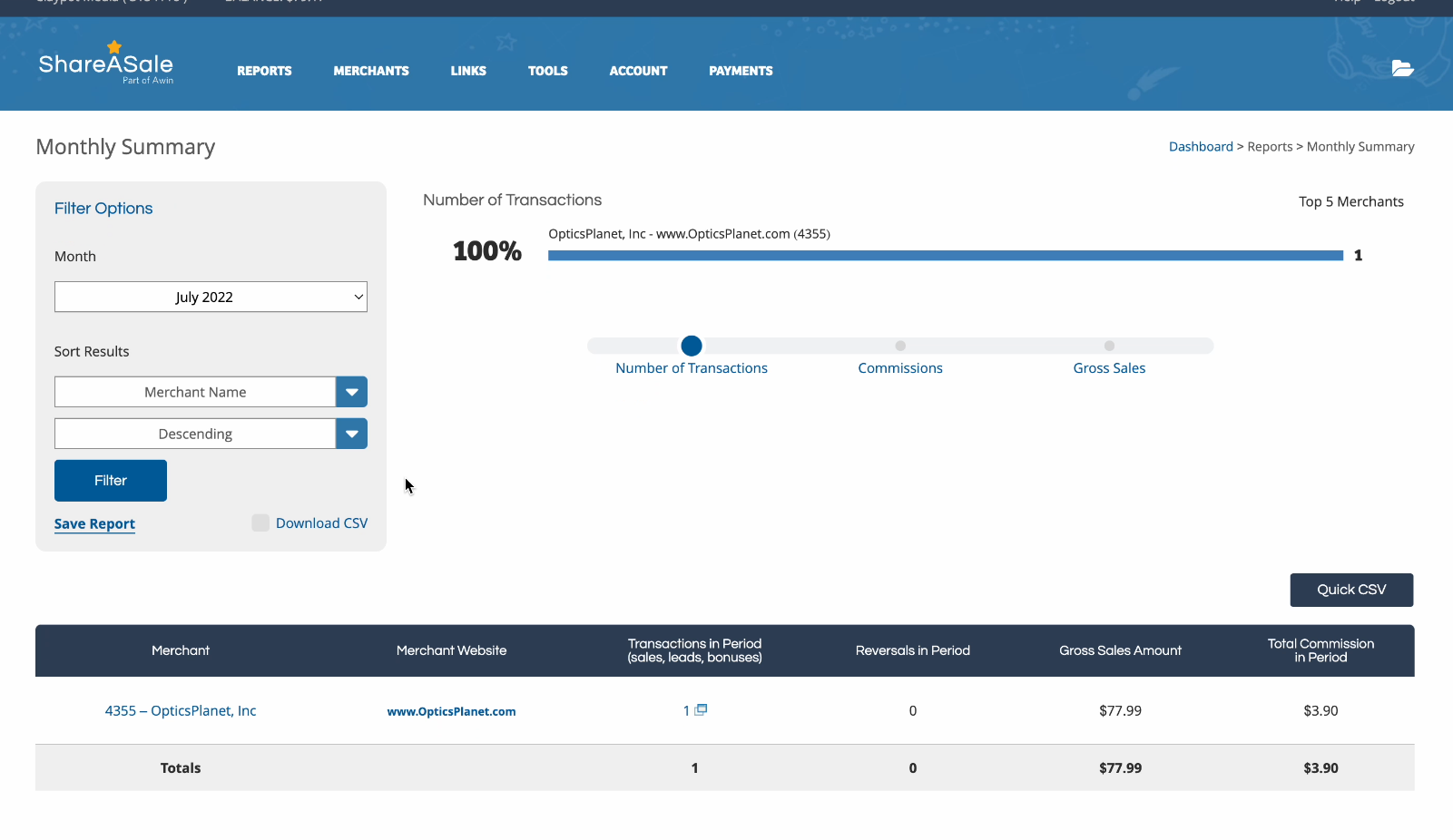This screenshot has height=840, width=1453.
Task: Expand the Descending order arrow
Action: [351, 434]
